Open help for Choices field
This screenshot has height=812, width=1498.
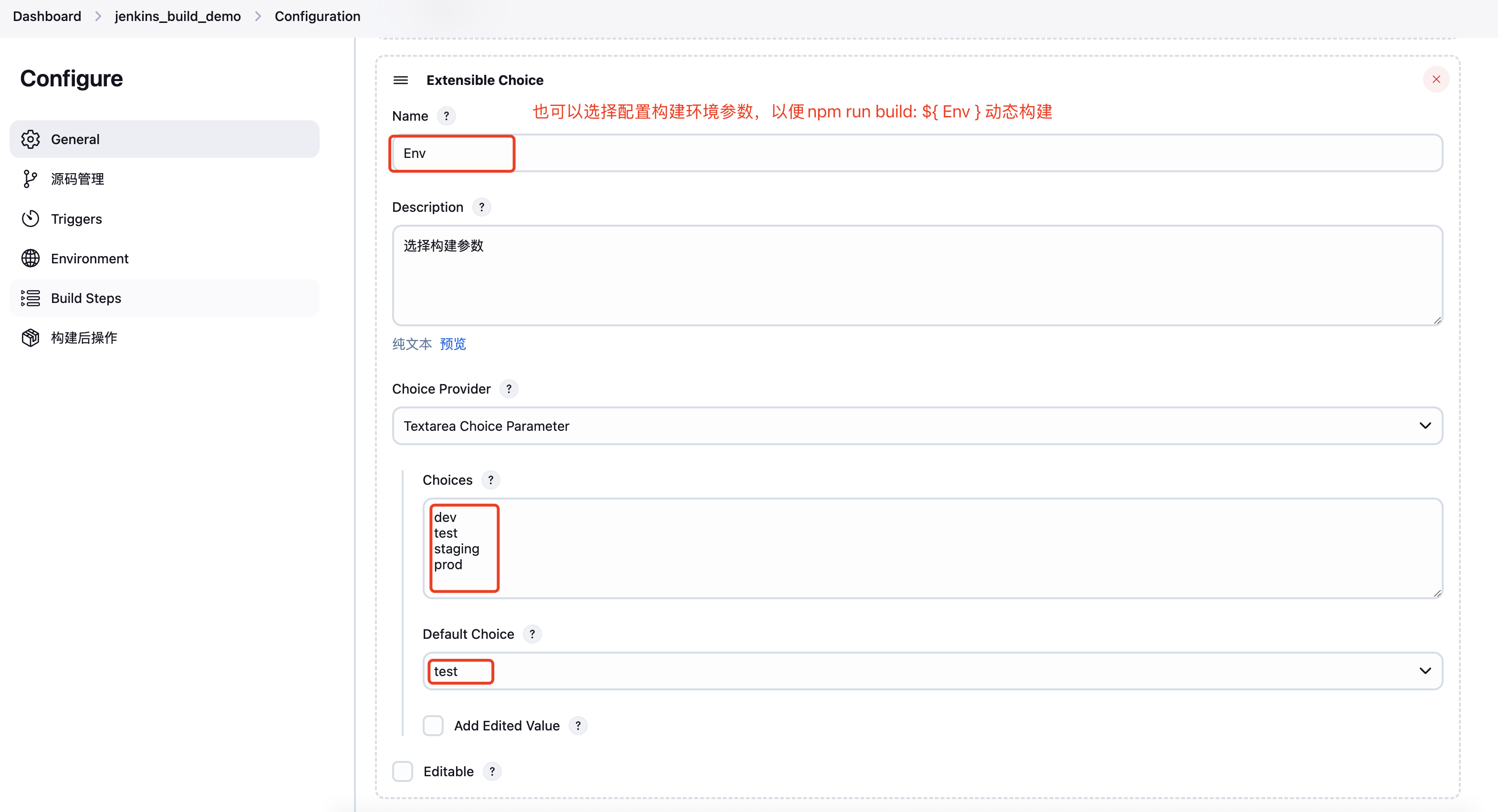[491, 480]
